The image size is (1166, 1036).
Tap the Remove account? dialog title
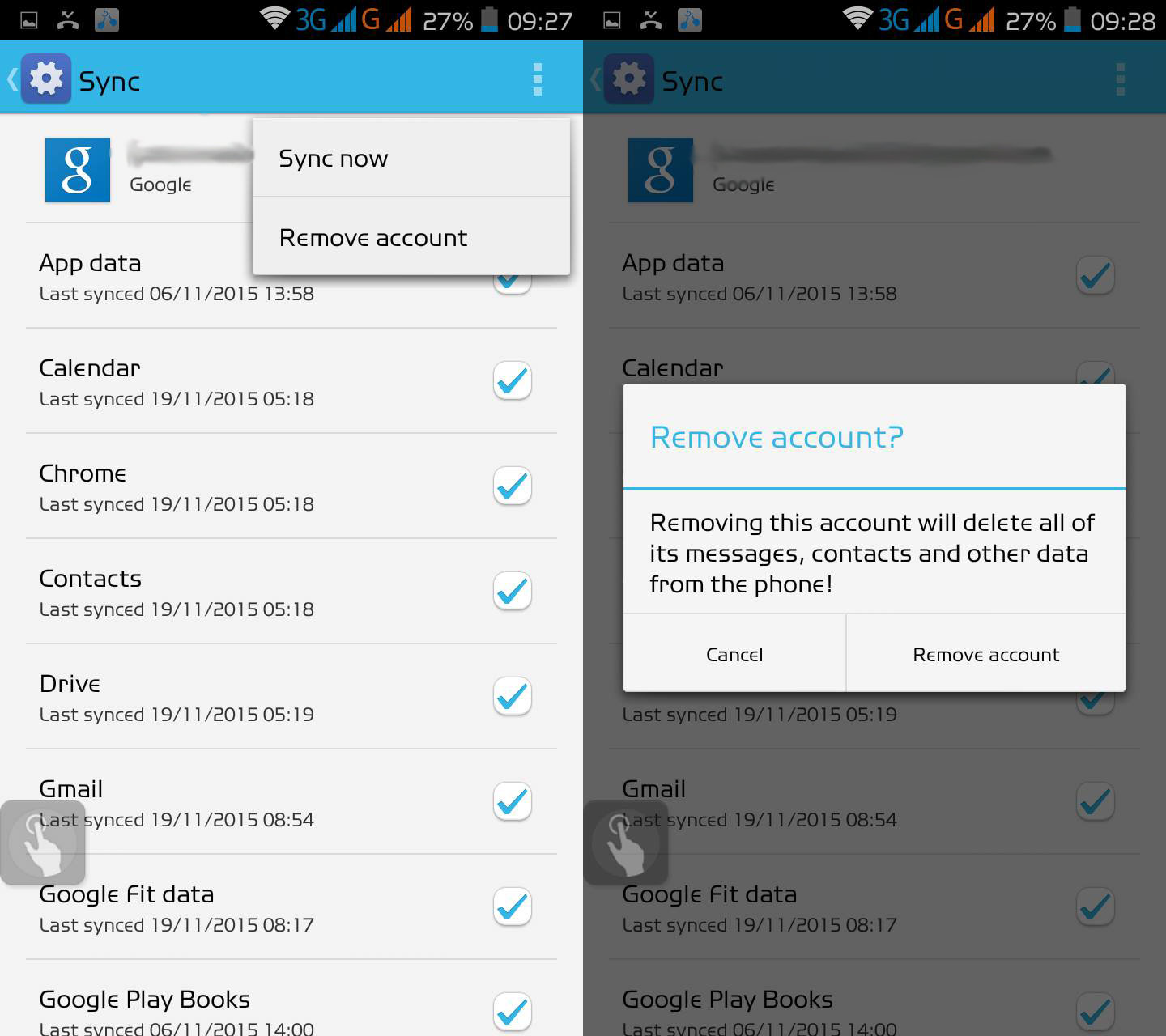[777, 438]
